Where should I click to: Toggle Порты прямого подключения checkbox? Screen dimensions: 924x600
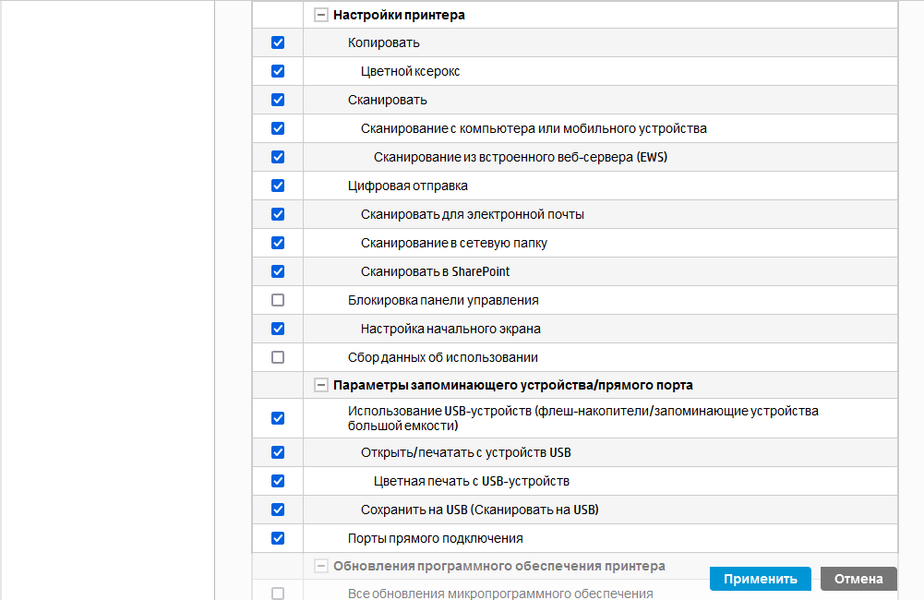click(x=278, y=538)
